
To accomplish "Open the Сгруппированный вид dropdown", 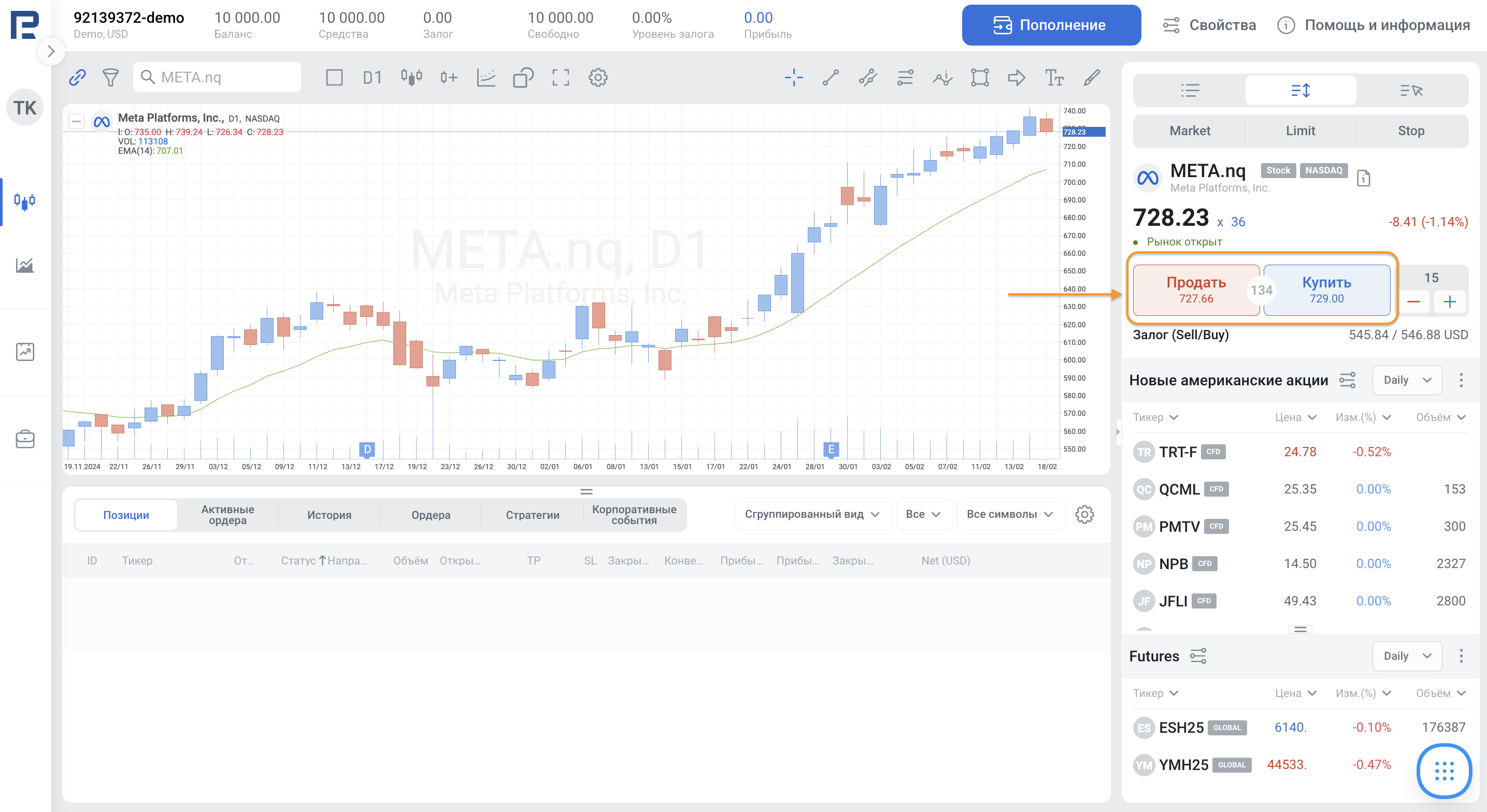I will coord(811,514).
